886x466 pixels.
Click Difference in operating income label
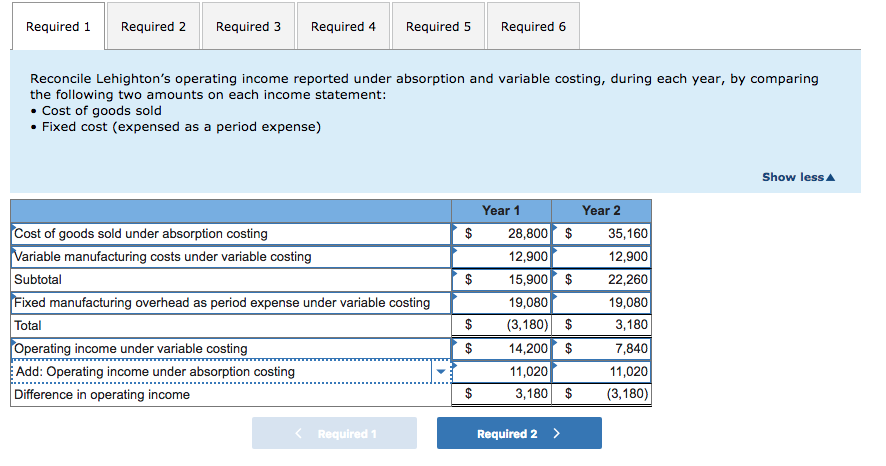[102, 395]
